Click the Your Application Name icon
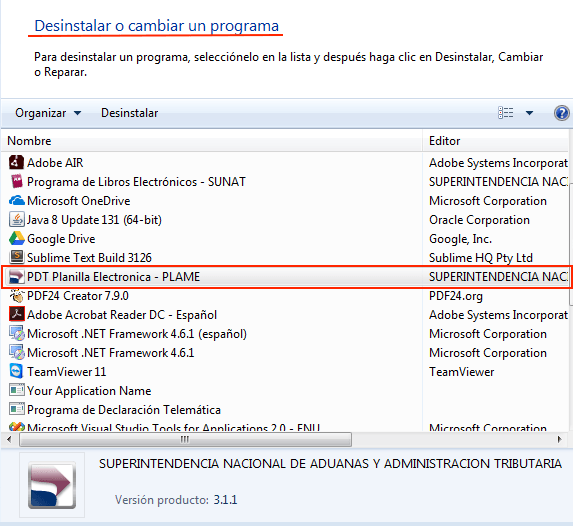Image resolution: width=573 pixels, height=526 pixels. 16,390
